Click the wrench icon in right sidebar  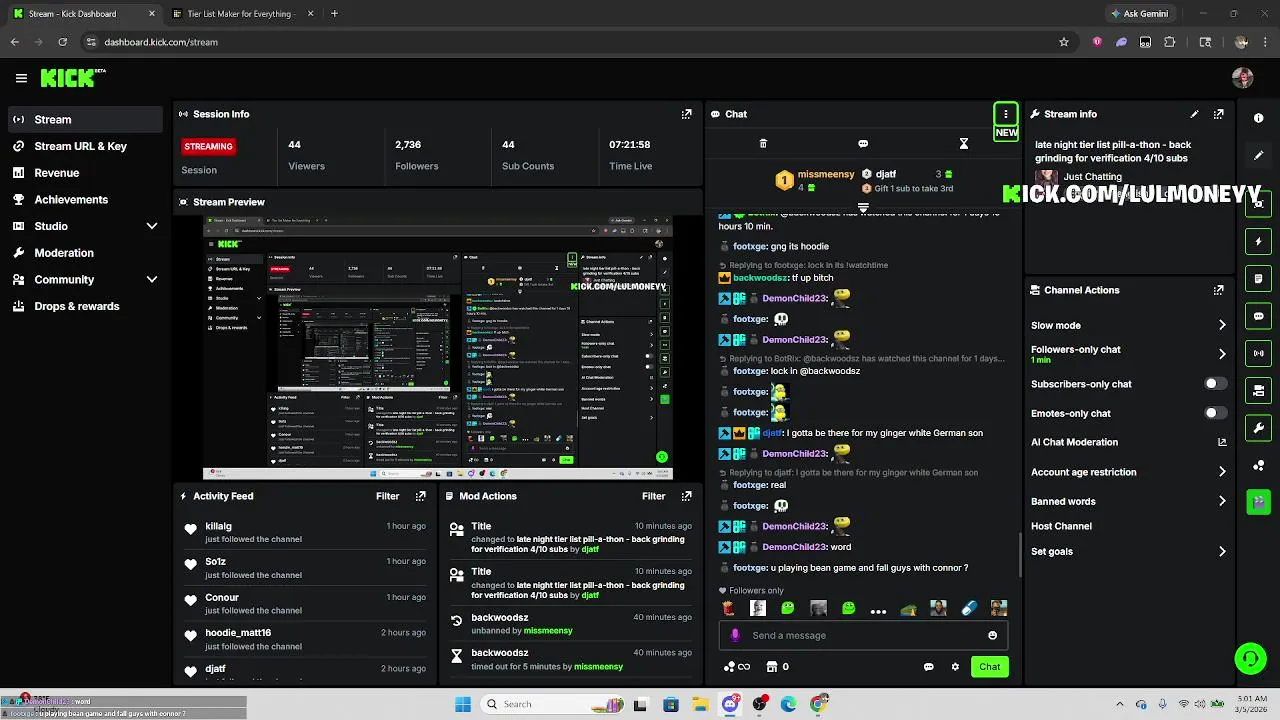pyautogui.click(x=1259, y=428)
